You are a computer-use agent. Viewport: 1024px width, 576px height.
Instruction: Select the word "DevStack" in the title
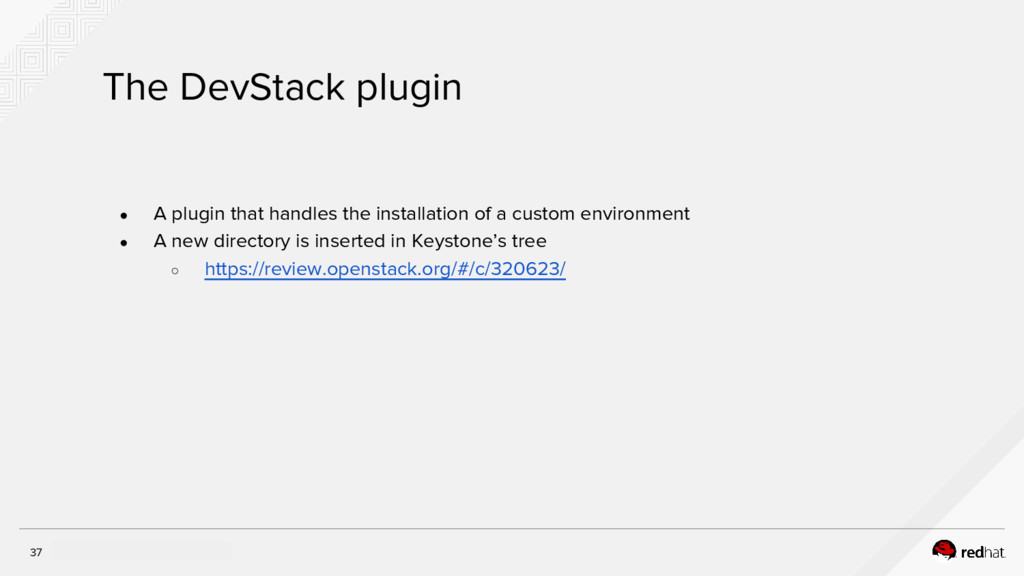point(263,88)
